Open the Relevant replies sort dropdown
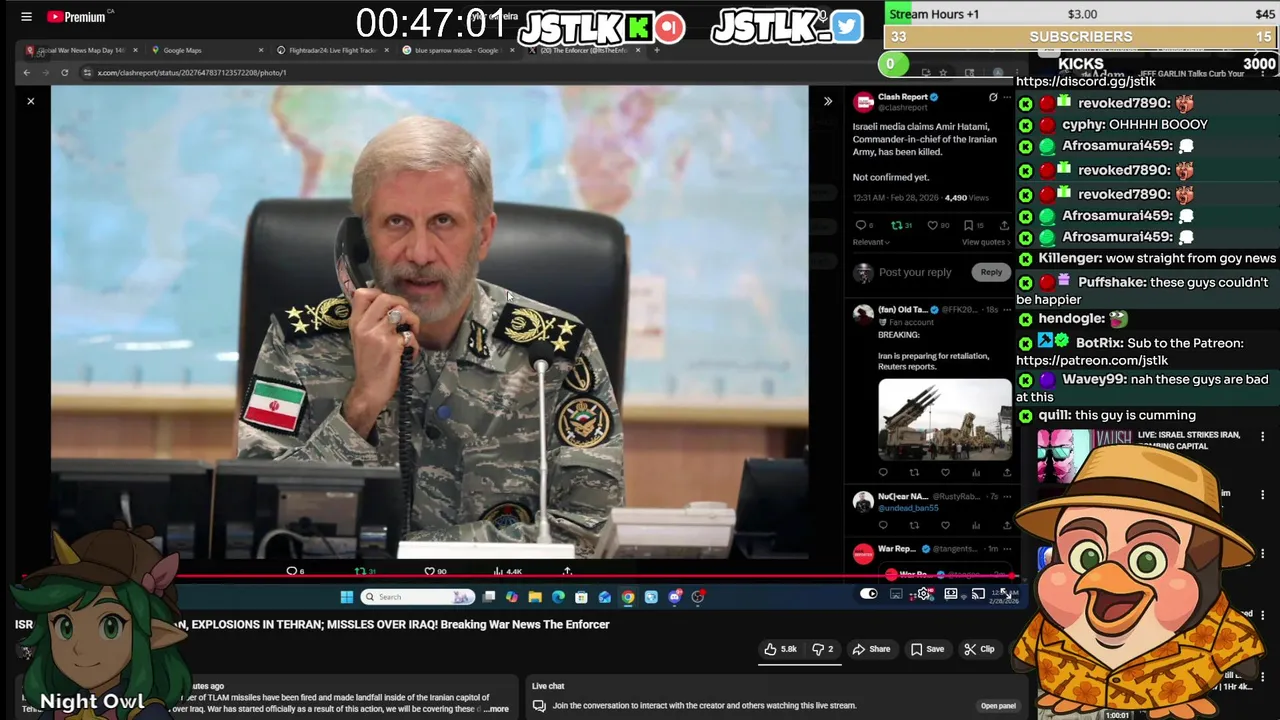This screenshot has height=720, width=1280. point(870,242)
